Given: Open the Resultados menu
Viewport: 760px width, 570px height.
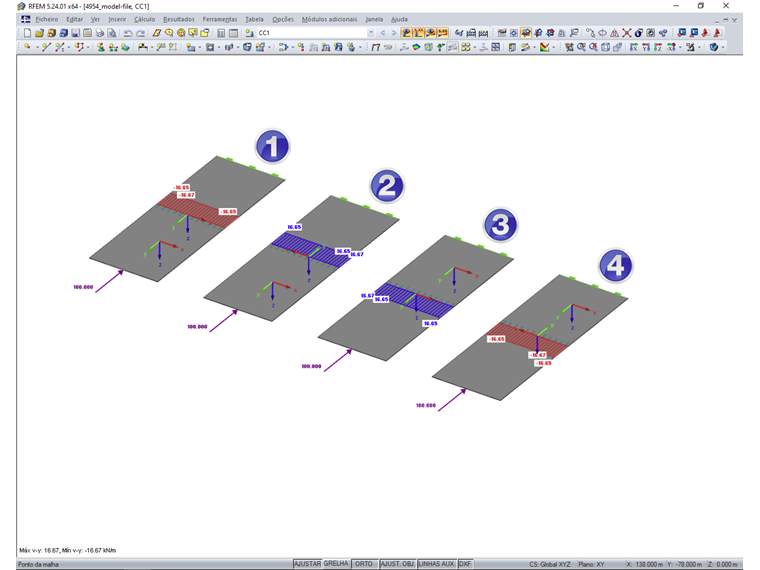Looking at the screenshot, I should click(x=178, y=19).
